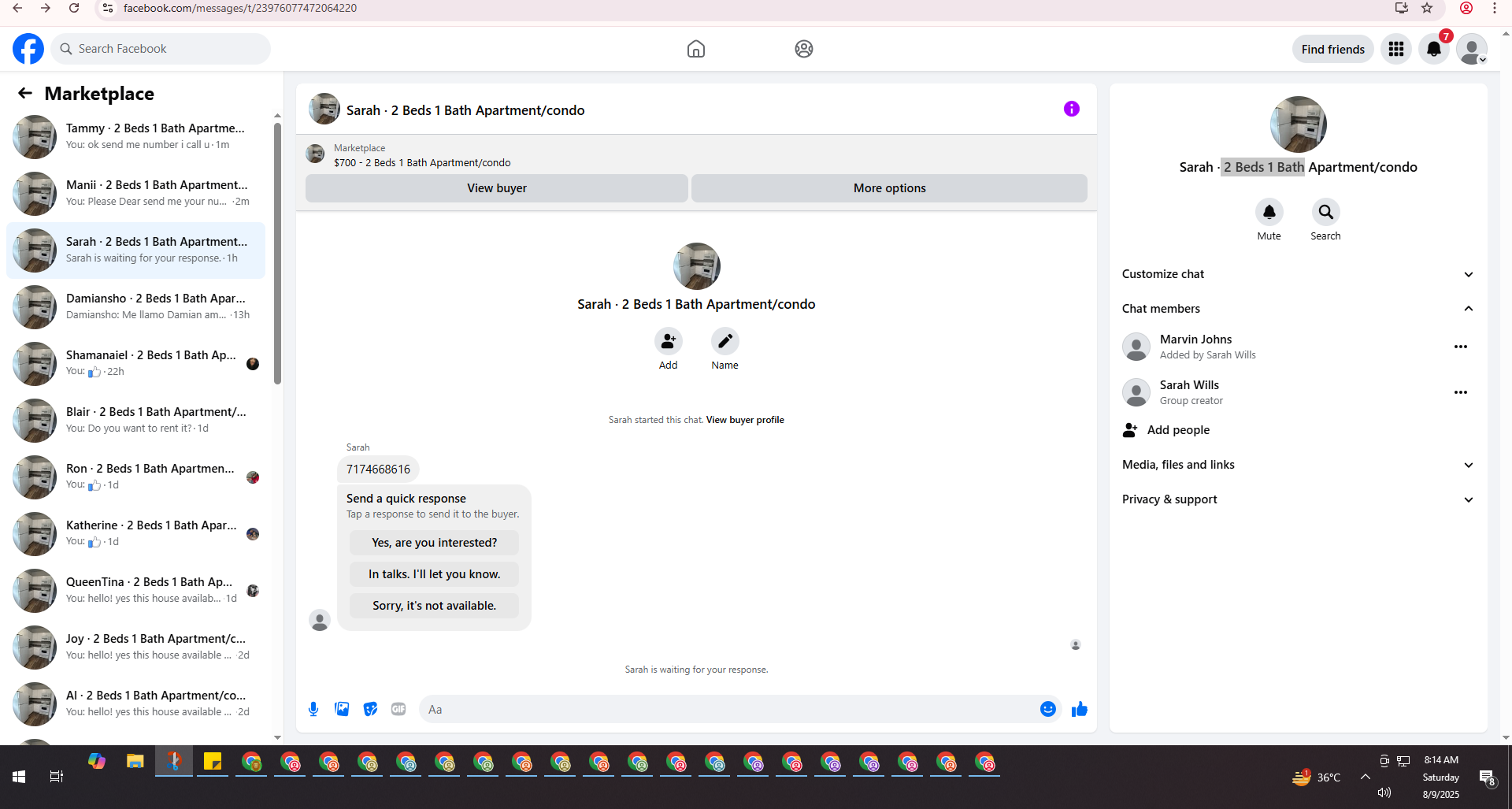Open the Joy conversation

(136, 648)
